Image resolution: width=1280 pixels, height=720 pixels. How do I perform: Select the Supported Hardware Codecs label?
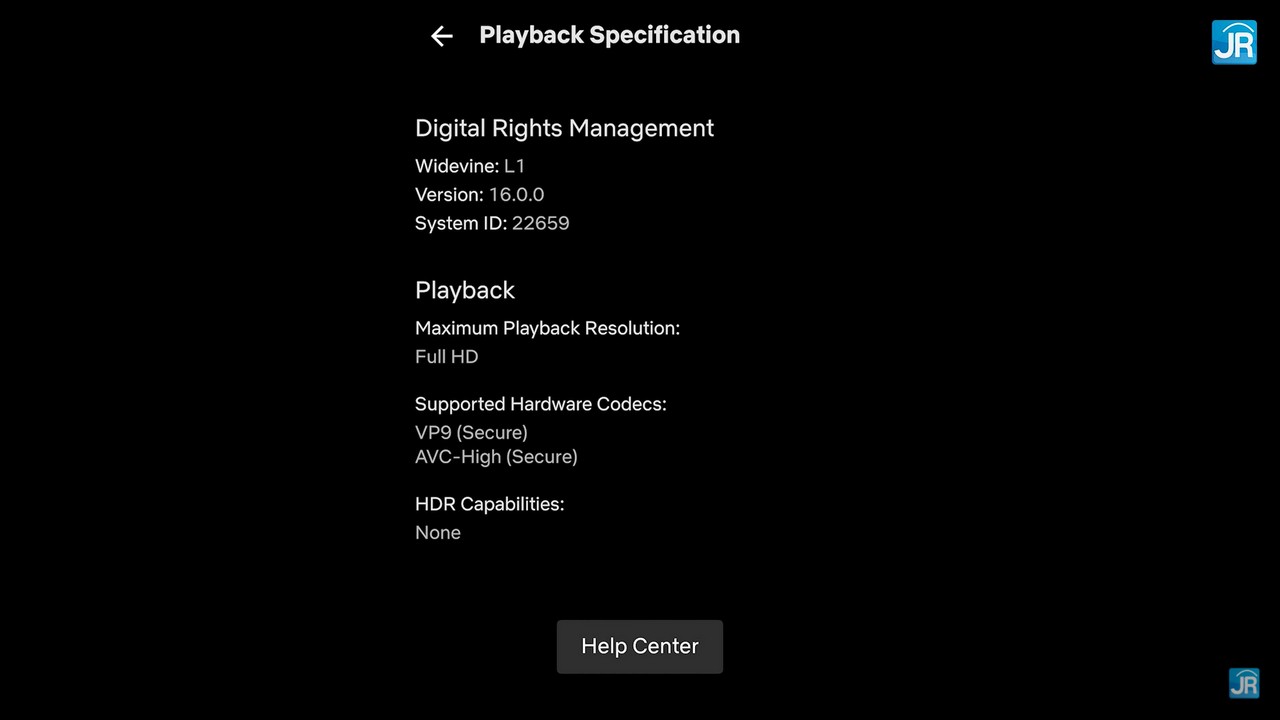[x=541, y=404]
